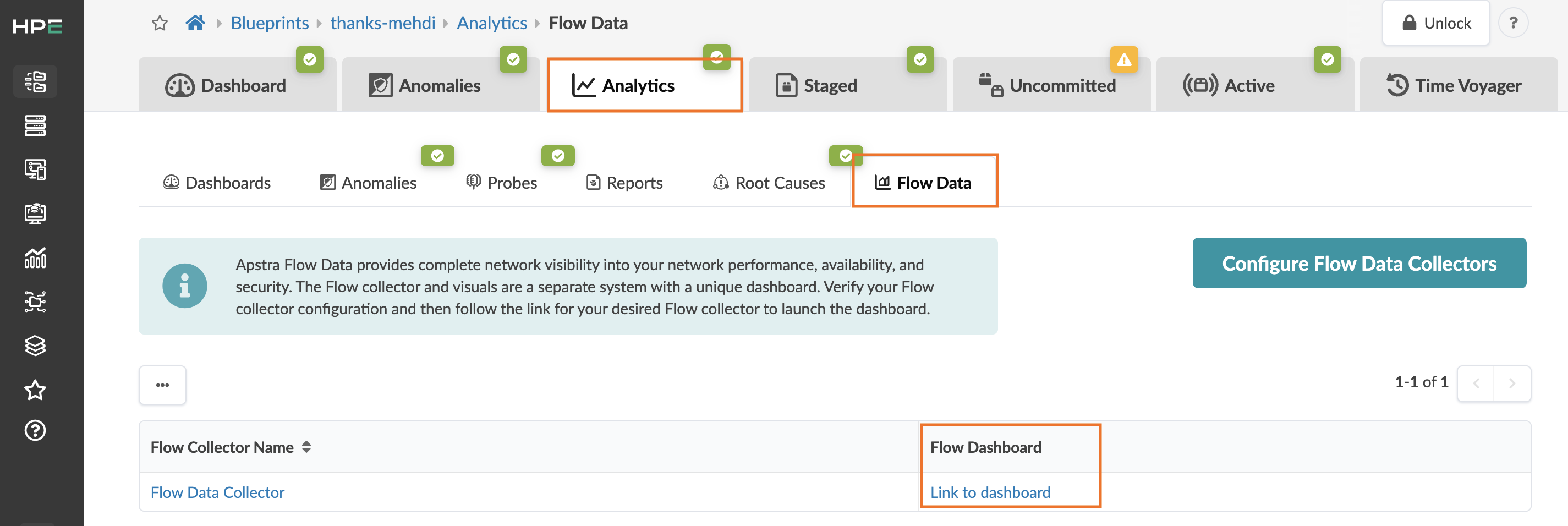The width and height of the screenshot is (1568, 526).
Task: Open the Uncommitted tab
Action: point(1051,85)
